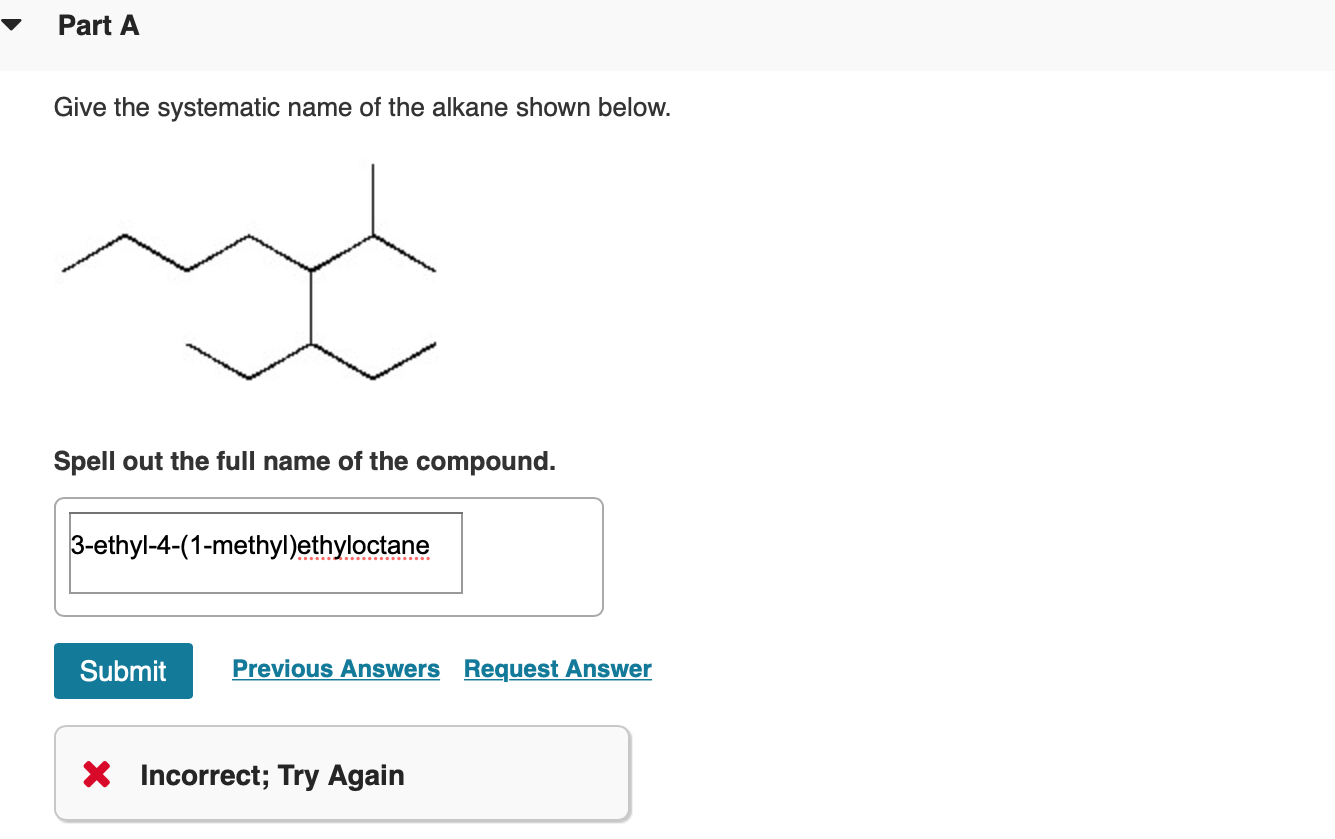Click 'Spell out the full name' instruction text
The height and width of the screenshot is (839, 1335).
coord(304,461)
